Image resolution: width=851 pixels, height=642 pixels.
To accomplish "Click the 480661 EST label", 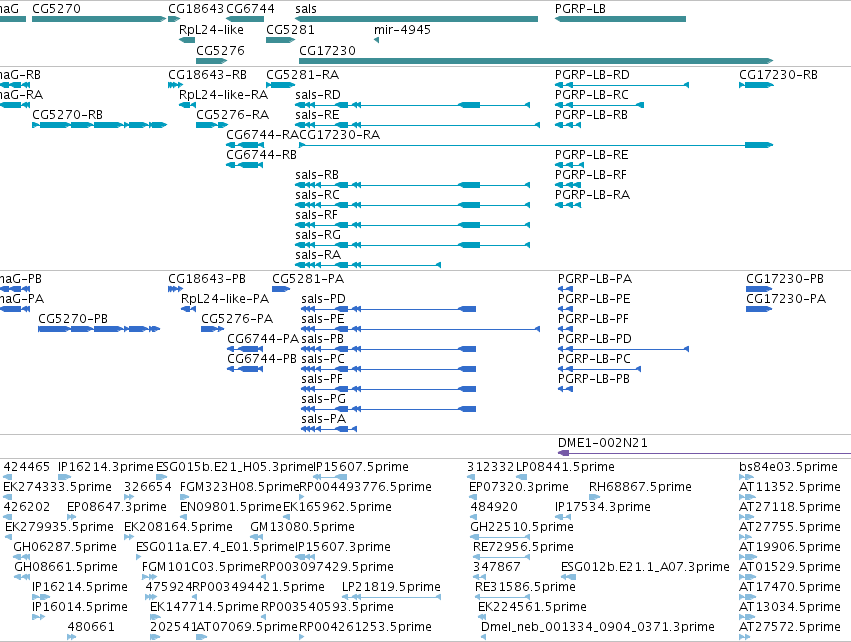I will pyautogui.click(x=91, y=627).
